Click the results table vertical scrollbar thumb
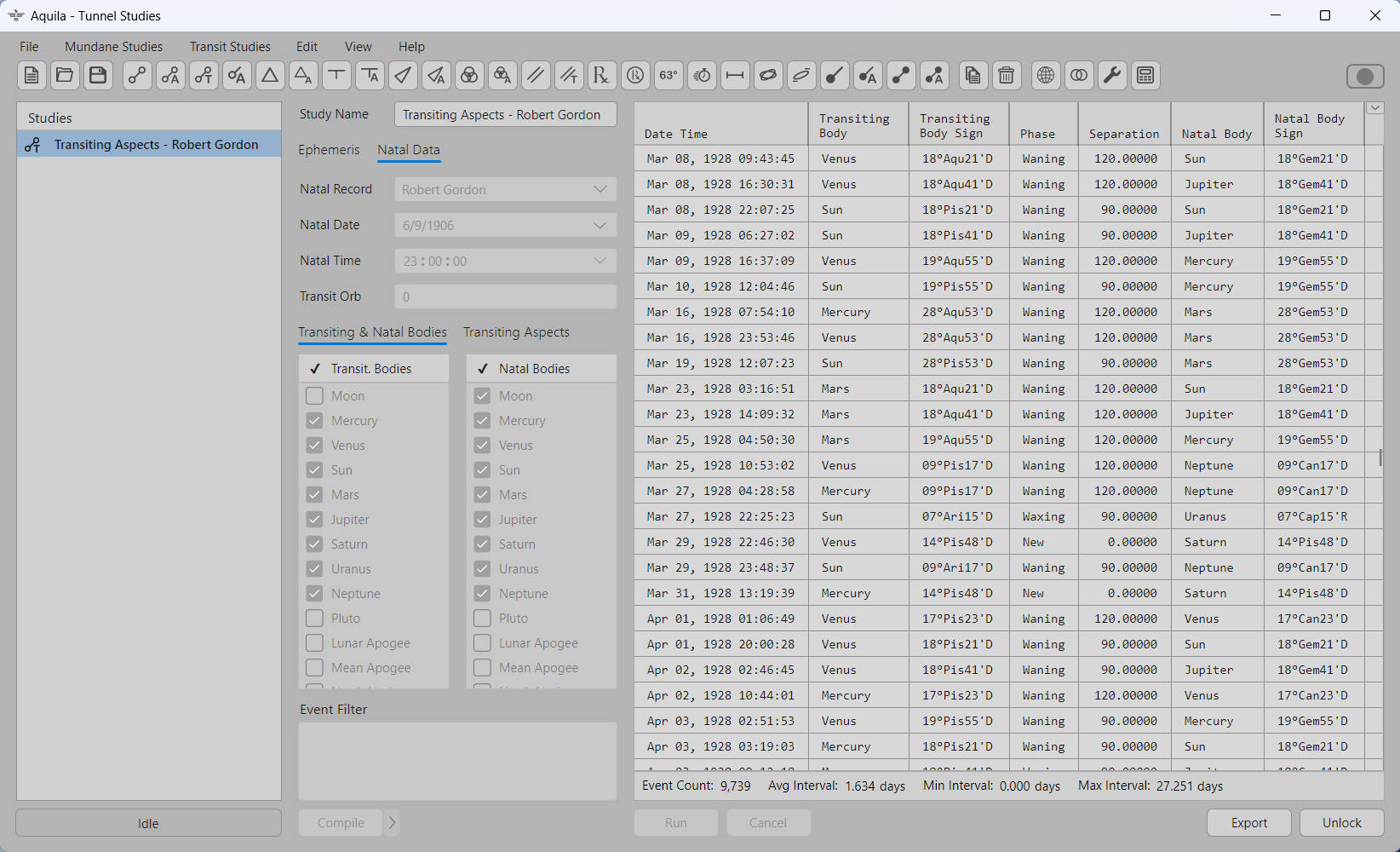 (x=1380, y=458)
